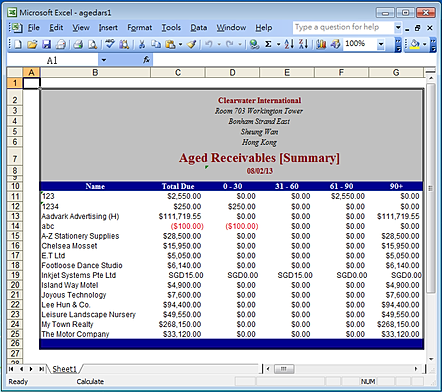Image resolution: width=442 pixels, height=392 pixels.
Task: Launch the Chart Wizard
Action: [x=321, y=44]
